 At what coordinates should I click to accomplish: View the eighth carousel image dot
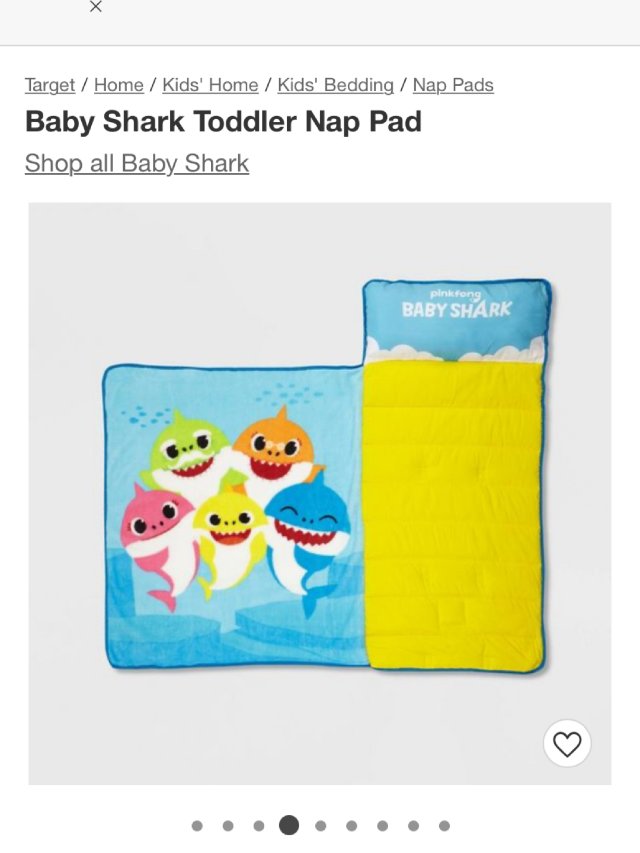[414, 826]
